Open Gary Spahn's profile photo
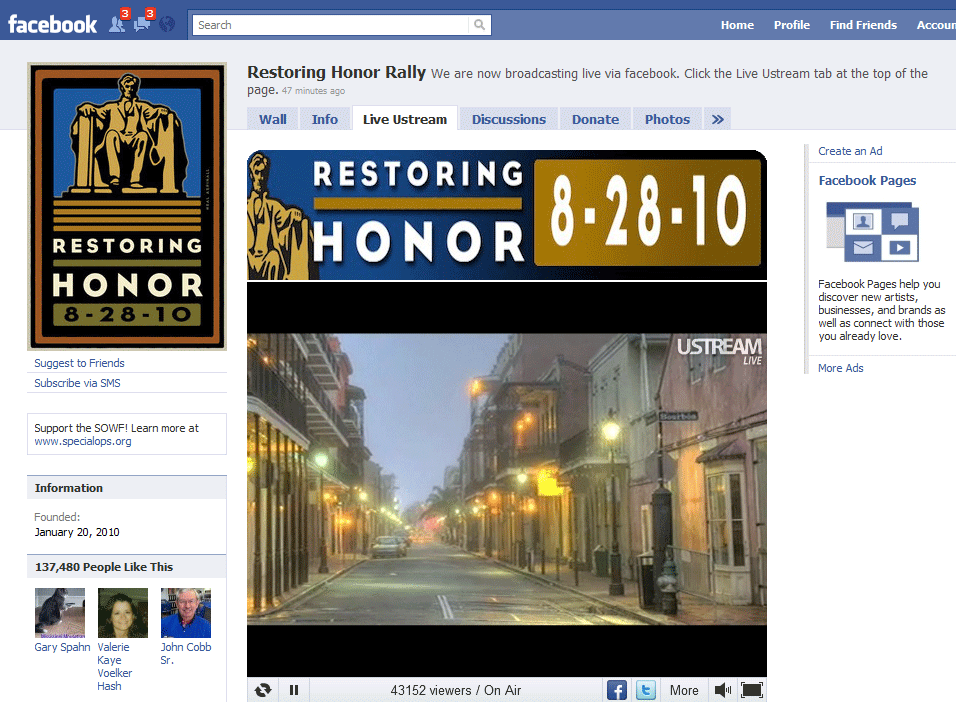Image resolution: width=956 pixels, height=702 pixels. [x=60, y=613]
